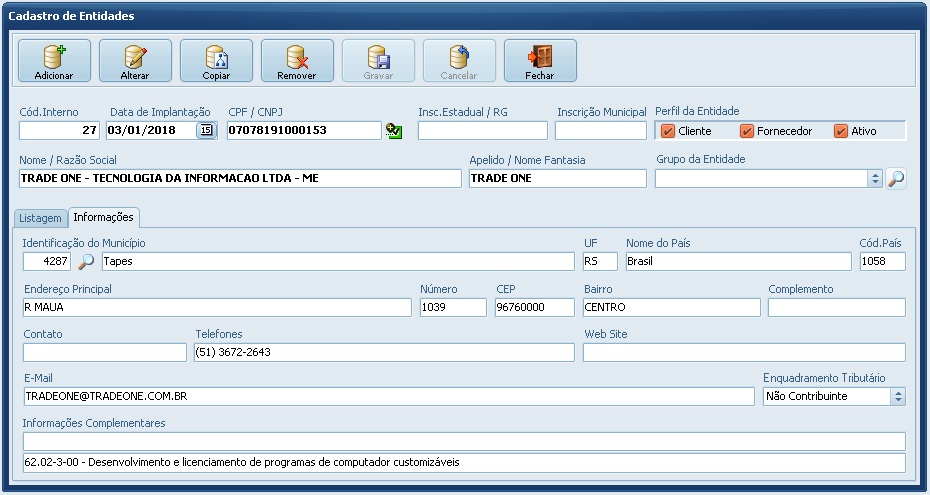Click the Web Site field
The image size is (930, 495).
click(744, 353)
